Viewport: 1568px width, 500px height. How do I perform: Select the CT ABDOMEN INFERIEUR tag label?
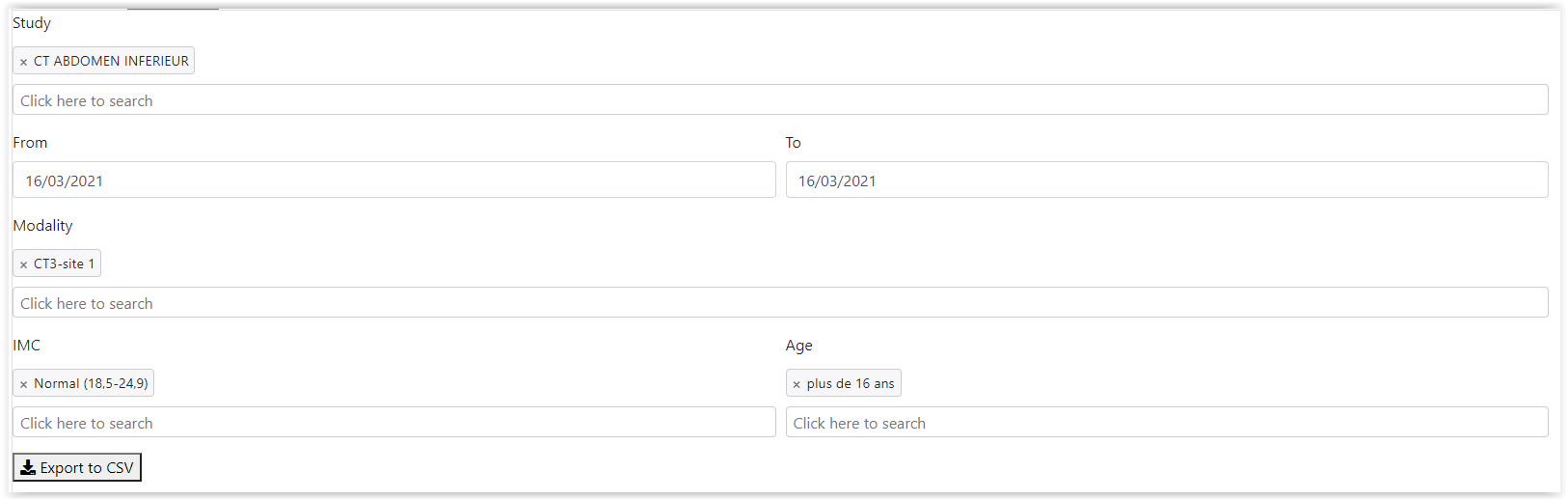(x=111, y=61)
